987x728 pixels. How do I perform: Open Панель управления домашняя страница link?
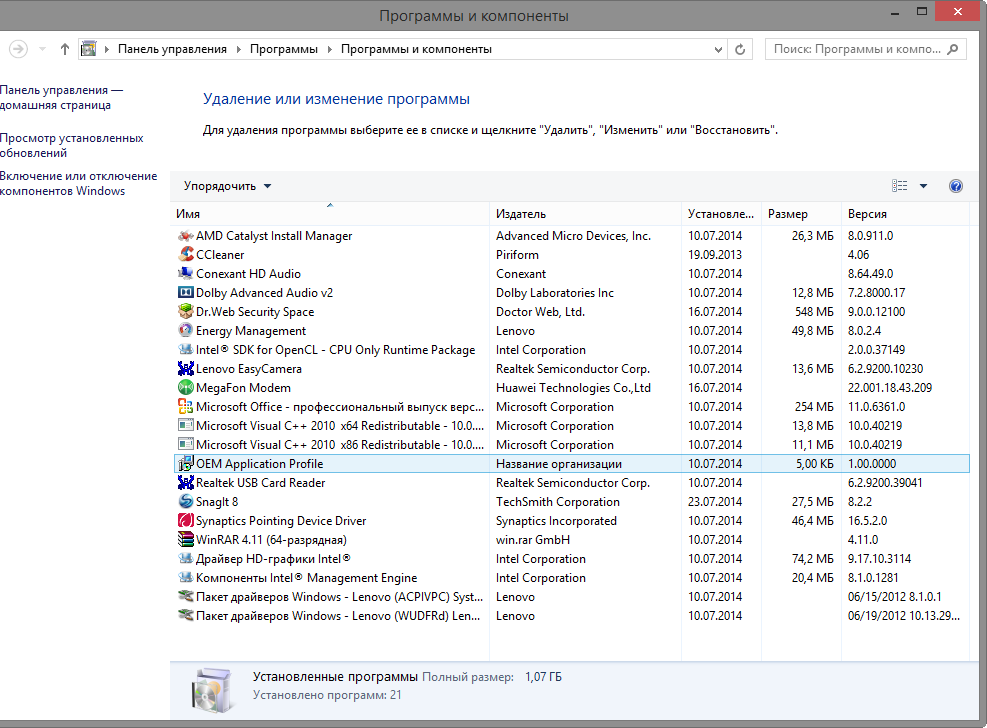[x=61, y=98]
